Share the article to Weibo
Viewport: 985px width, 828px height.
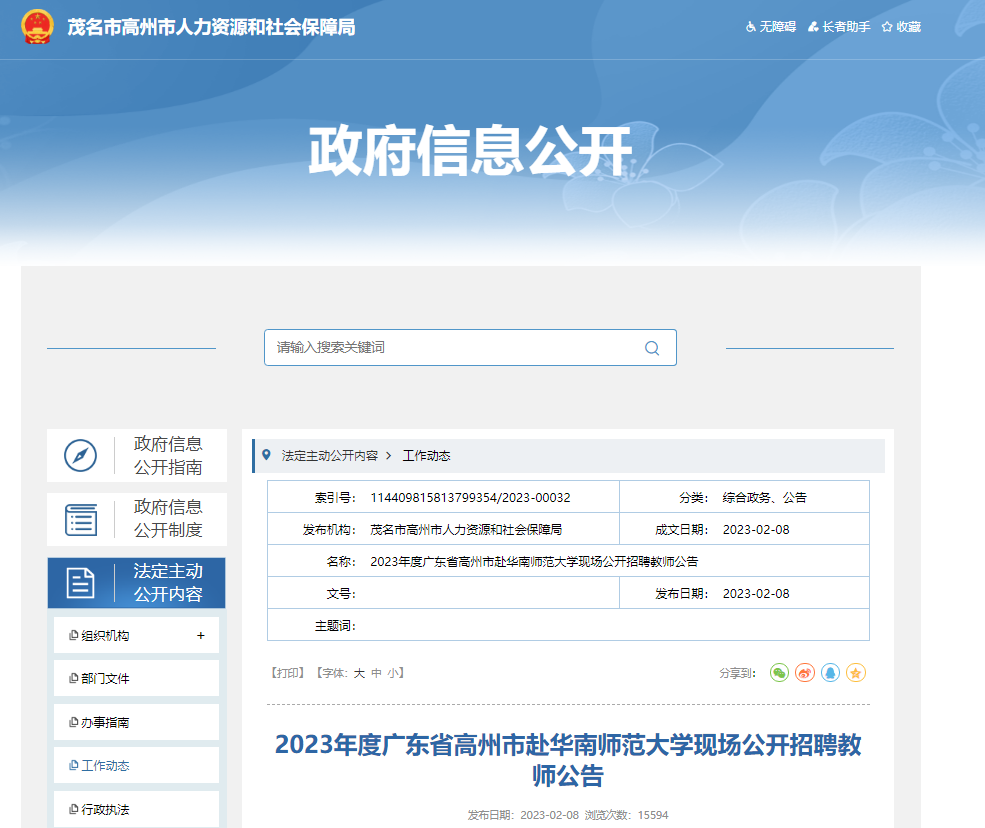coord(805,673)
